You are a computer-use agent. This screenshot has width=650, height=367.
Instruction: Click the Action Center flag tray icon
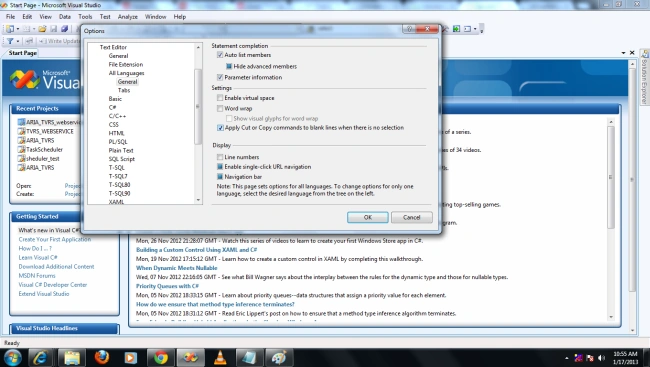coord(590,358)
